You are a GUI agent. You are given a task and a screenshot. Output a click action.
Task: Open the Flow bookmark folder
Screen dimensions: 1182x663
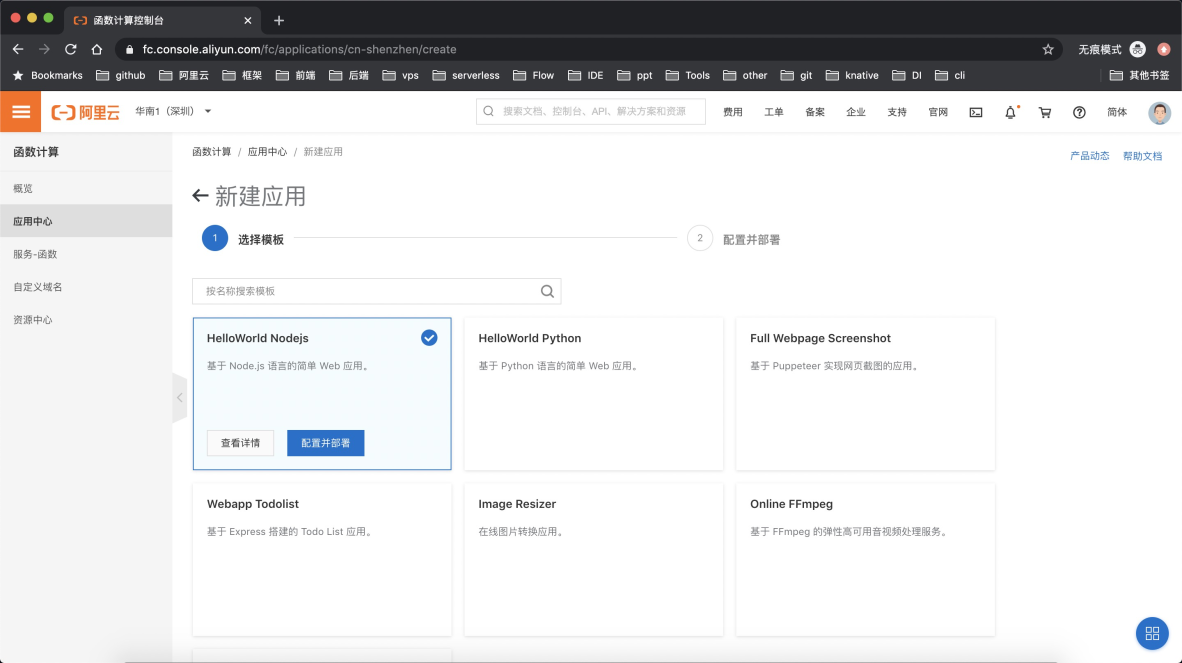(x=533, y=75)
